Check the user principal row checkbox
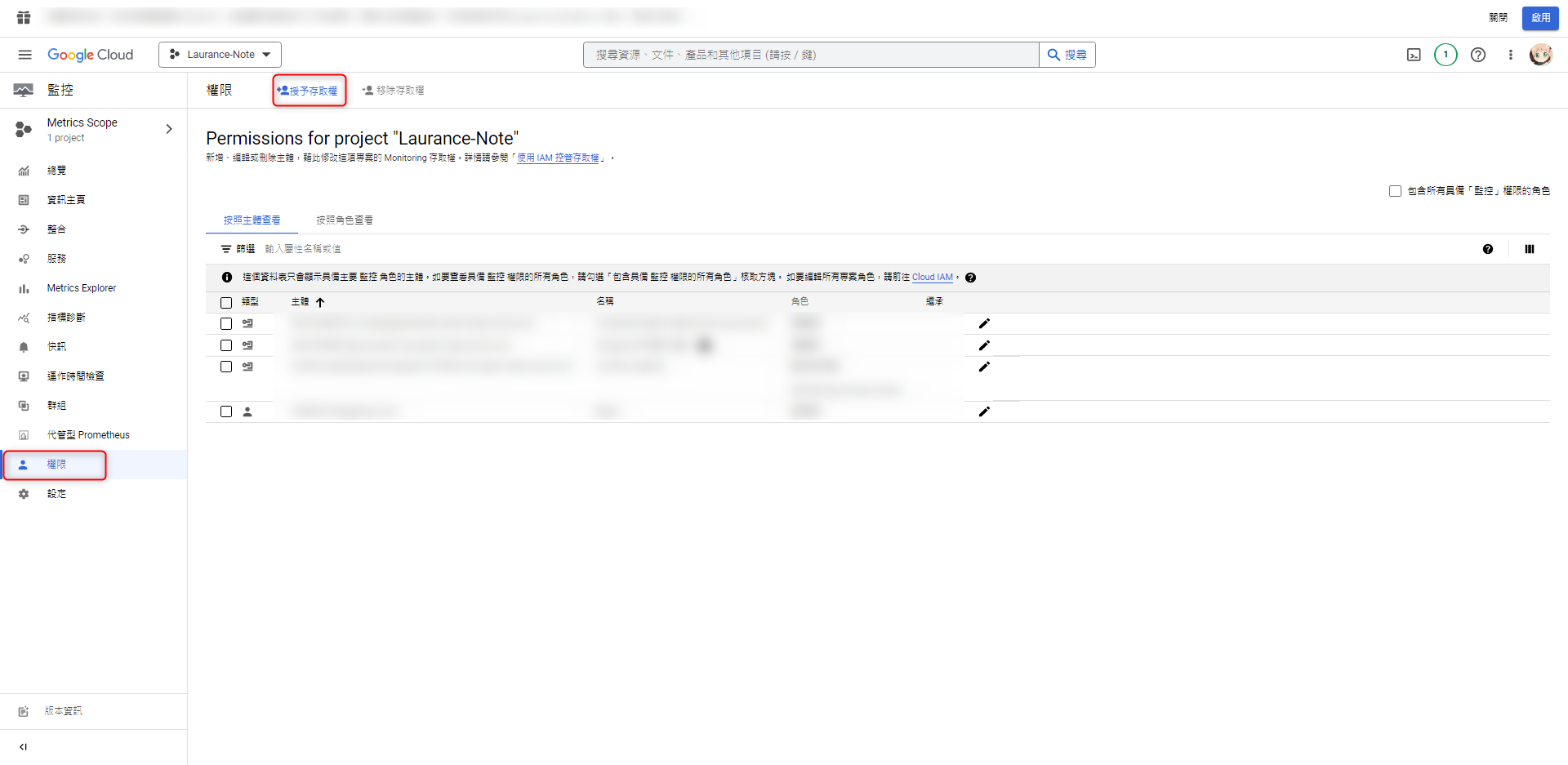Screen dimensions: 1568x765 pyautogui.click(x=226, y=411)
